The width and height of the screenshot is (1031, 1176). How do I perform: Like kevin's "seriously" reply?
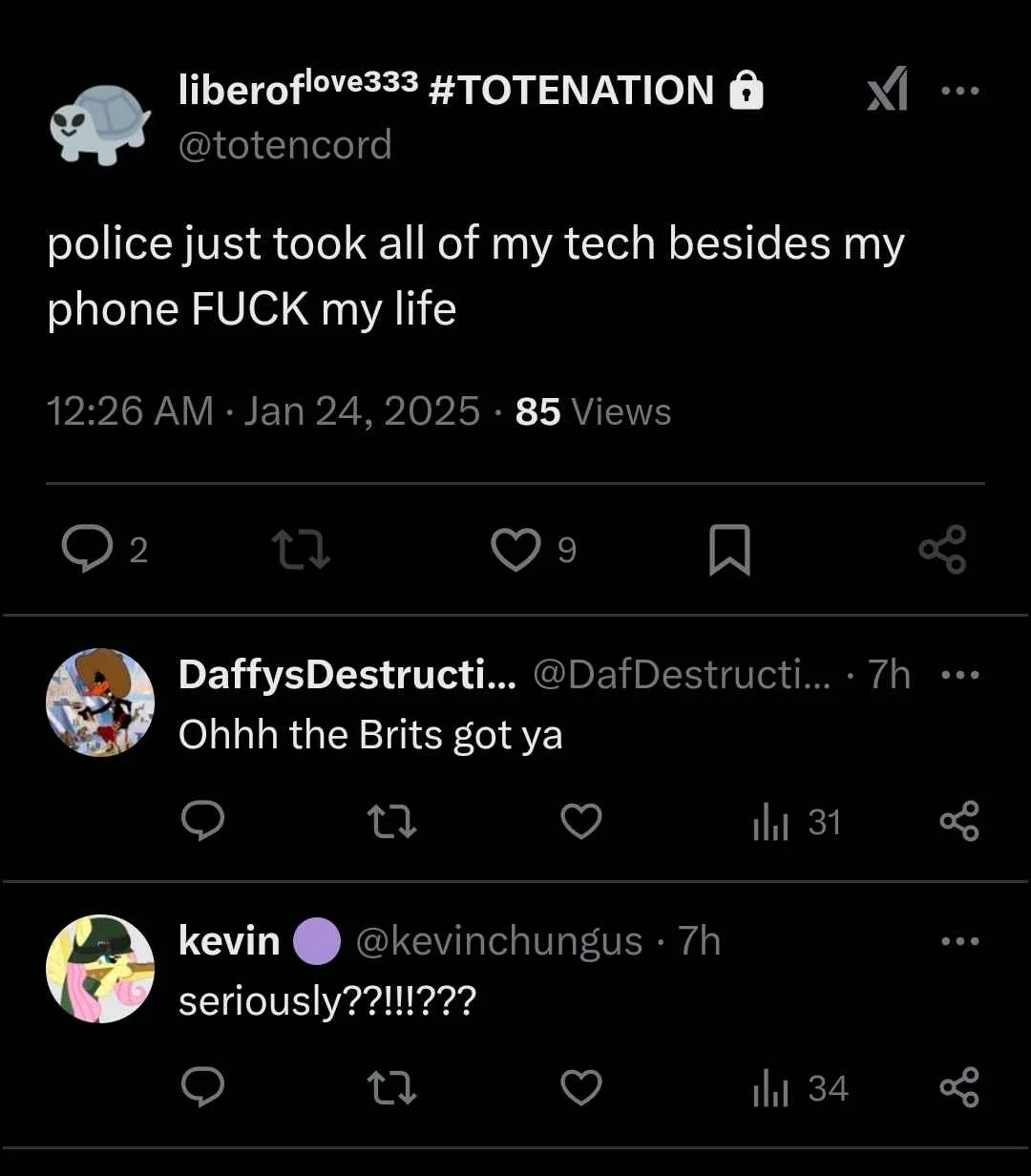point(580,1088)
